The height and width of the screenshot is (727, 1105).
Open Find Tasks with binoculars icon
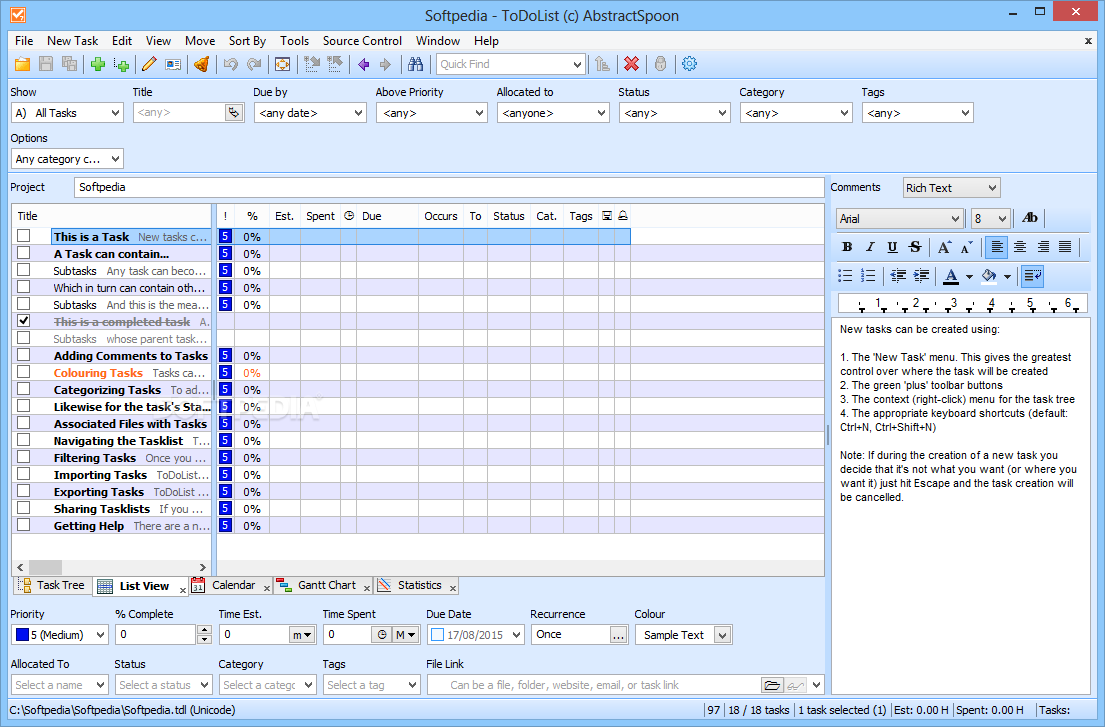(x=416, y=64)
